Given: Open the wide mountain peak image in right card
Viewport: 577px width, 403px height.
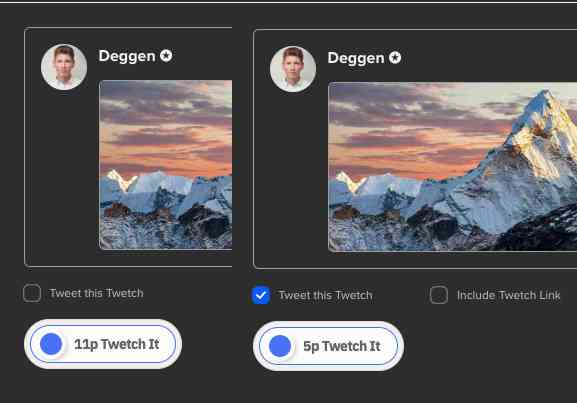Looking at the screenshot, I should tap(453, 167).
